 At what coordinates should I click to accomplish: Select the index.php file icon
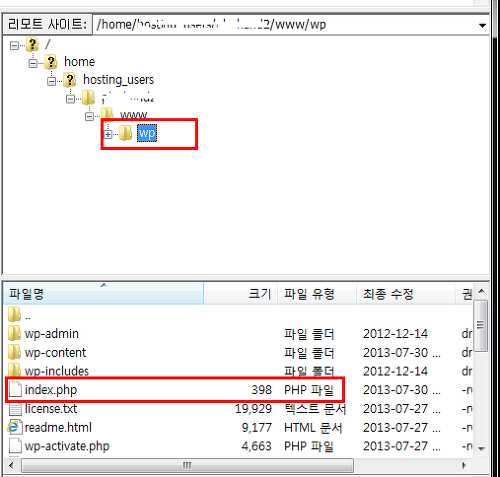click(x=15, y=390)
